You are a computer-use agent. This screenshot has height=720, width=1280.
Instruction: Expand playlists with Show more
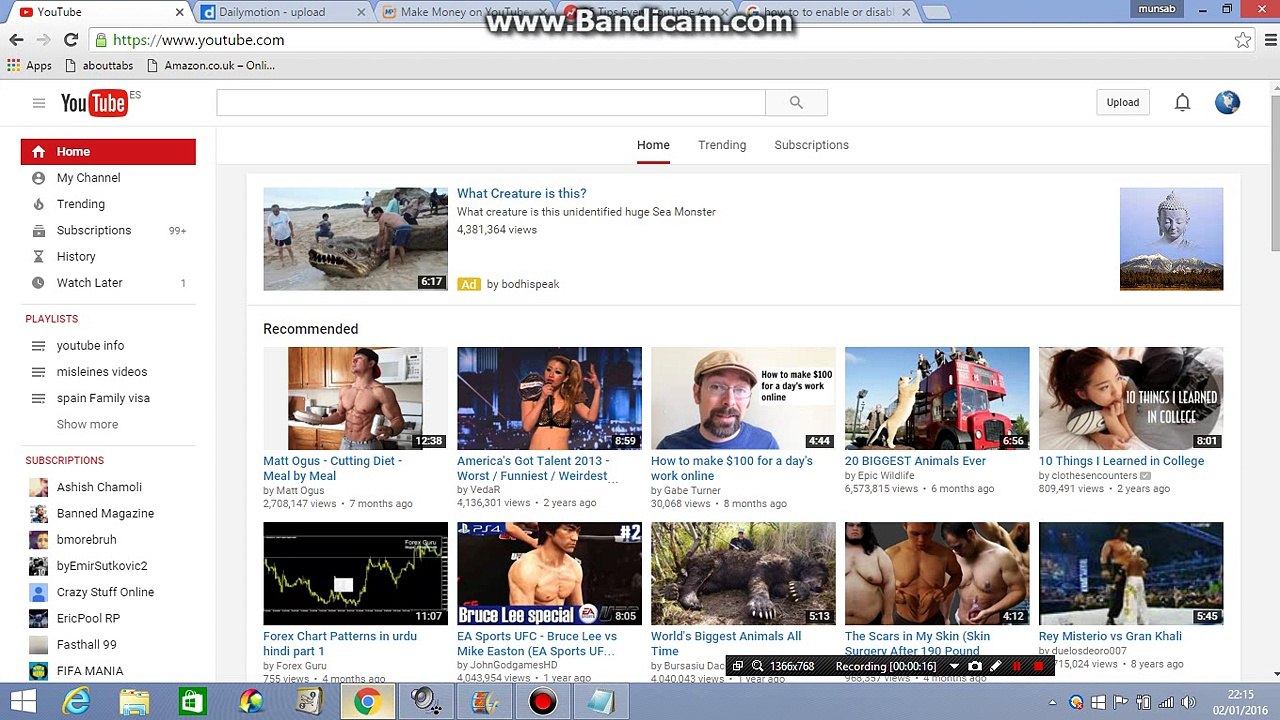(87, 424)
